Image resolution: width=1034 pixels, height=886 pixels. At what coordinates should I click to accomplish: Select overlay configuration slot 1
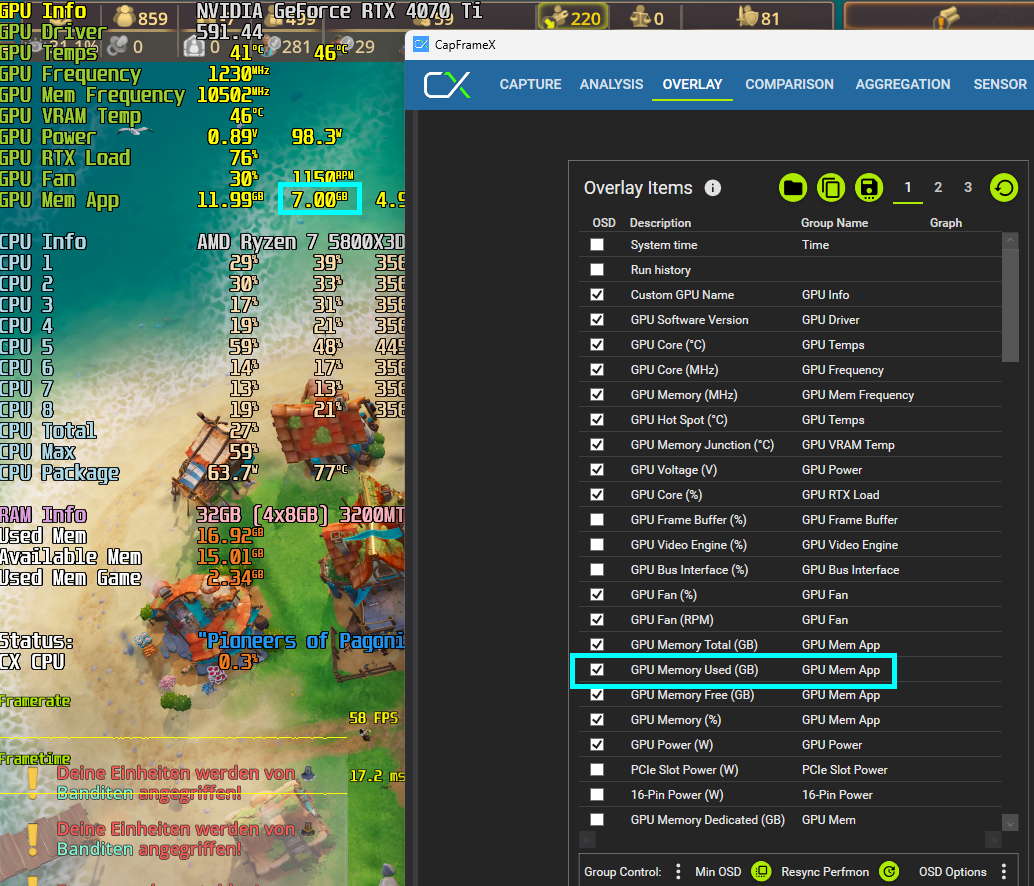pyautogui.click(x=907, y=187)
